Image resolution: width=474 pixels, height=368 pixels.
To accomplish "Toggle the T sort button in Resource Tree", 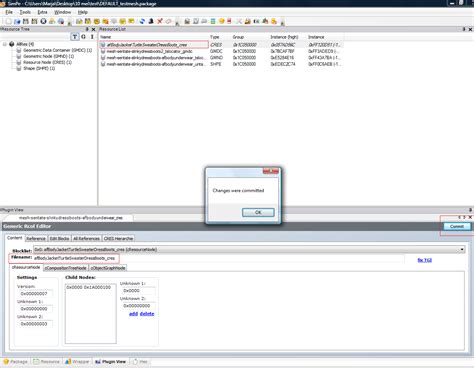I will [75, 37].
